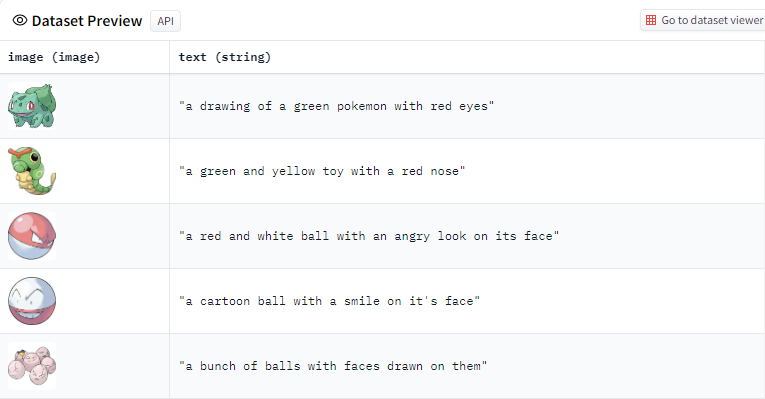Select the angry red and white ball caption
The height and width of the screenshot is (399, 765).
pos(369,236)
